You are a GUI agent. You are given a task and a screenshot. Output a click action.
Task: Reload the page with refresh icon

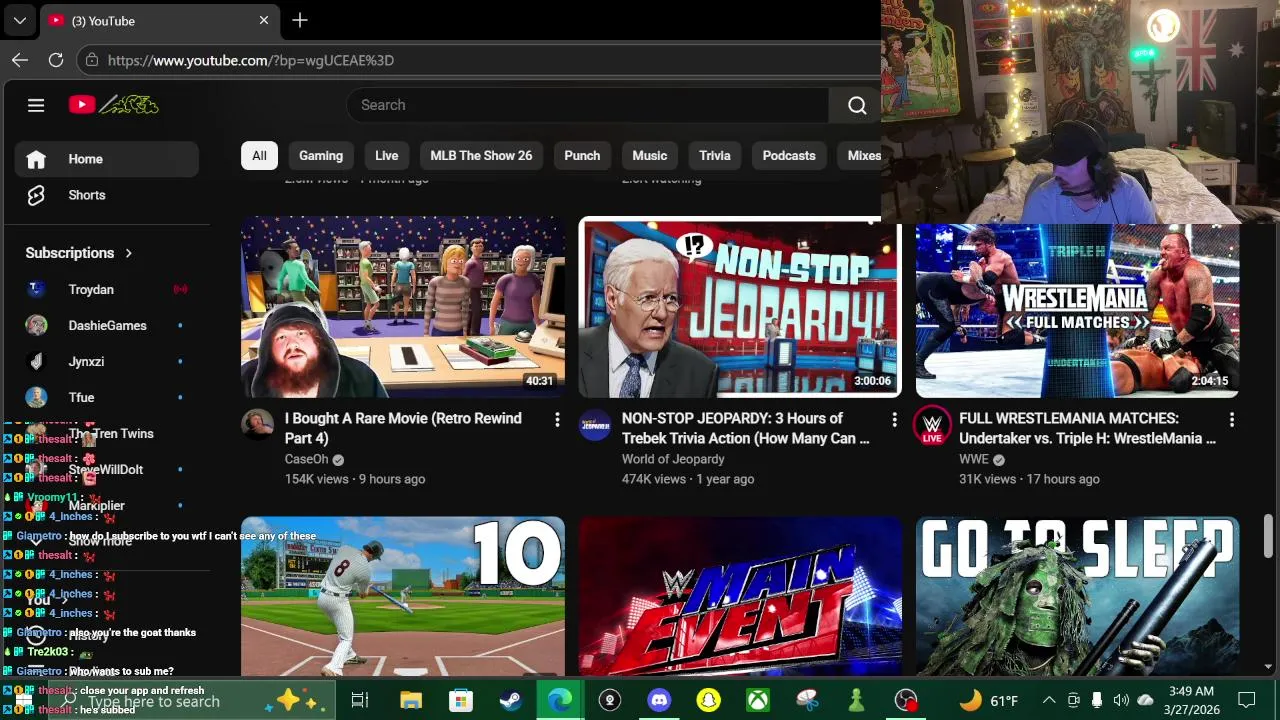(56, 60)
